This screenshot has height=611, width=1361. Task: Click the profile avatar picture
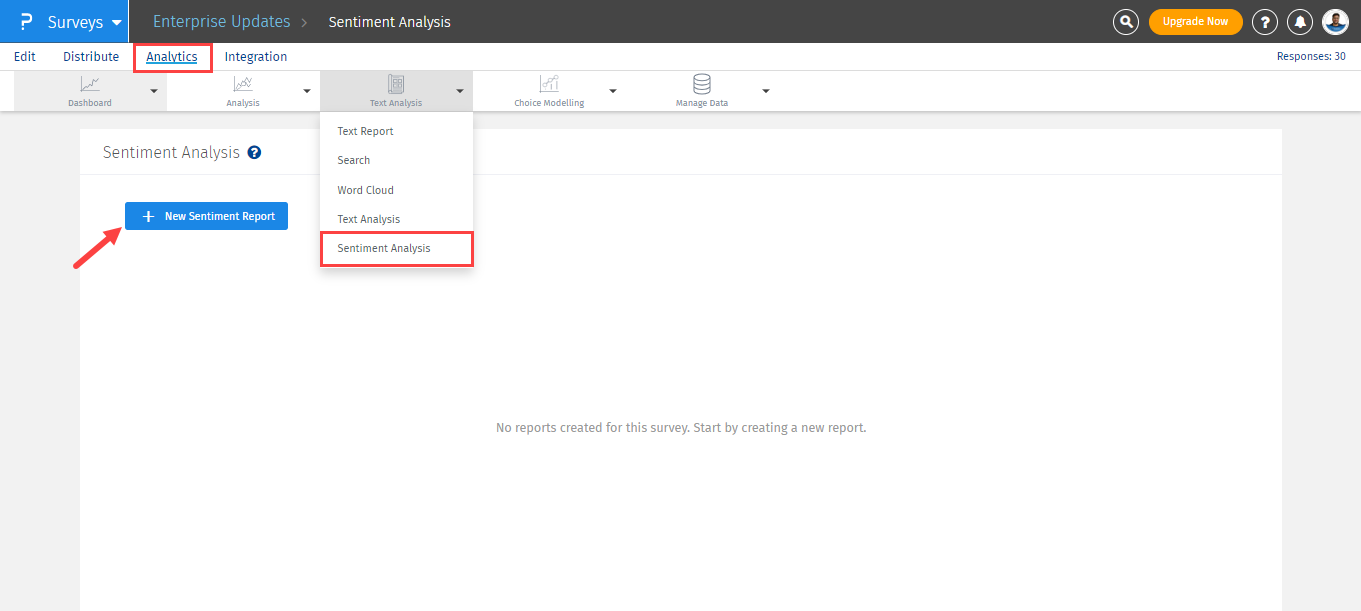pos(1336,21)
